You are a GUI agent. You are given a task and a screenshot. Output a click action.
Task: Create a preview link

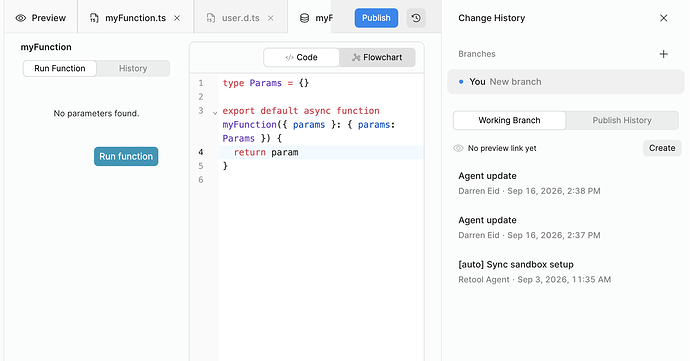[x=662, y=148]
